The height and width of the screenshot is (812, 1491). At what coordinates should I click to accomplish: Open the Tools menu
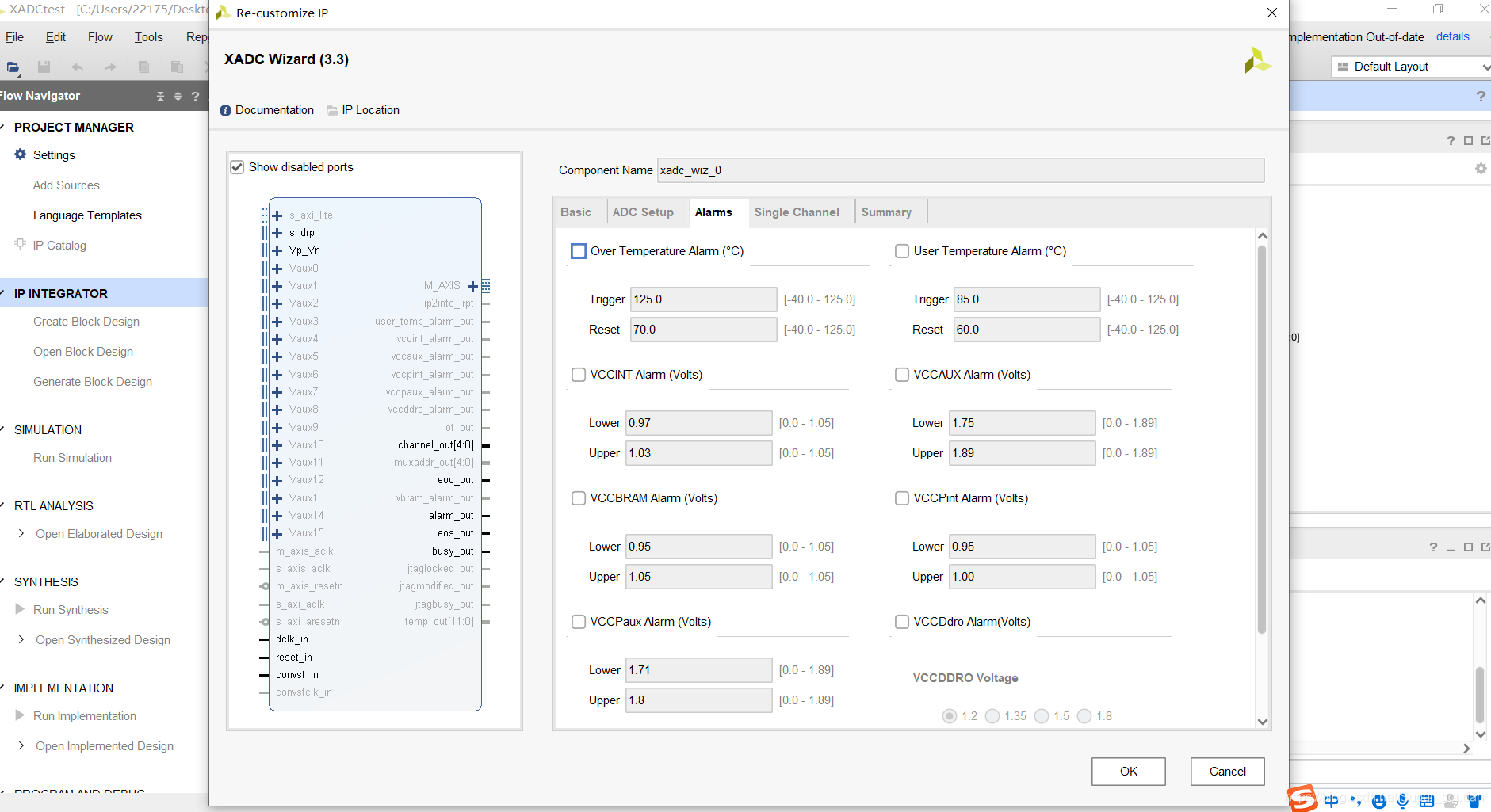pyautogui.click(x=148, y=37)
